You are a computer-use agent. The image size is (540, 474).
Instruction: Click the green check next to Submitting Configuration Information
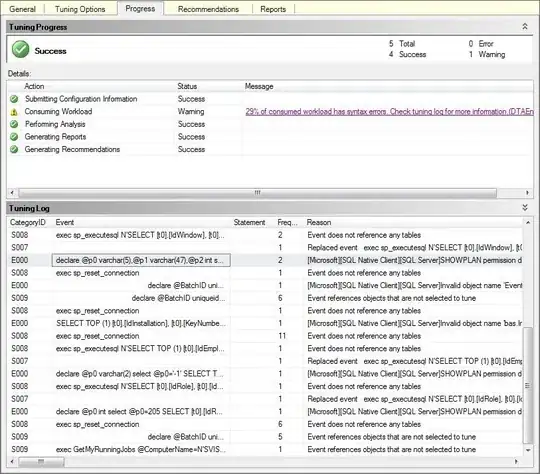[14, 99]
